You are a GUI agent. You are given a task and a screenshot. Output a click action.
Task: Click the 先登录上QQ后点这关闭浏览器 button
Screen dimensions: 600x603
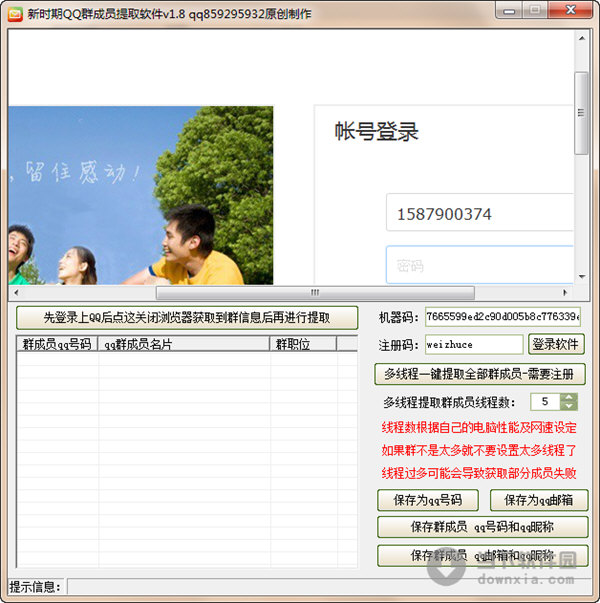pos(187,318)
